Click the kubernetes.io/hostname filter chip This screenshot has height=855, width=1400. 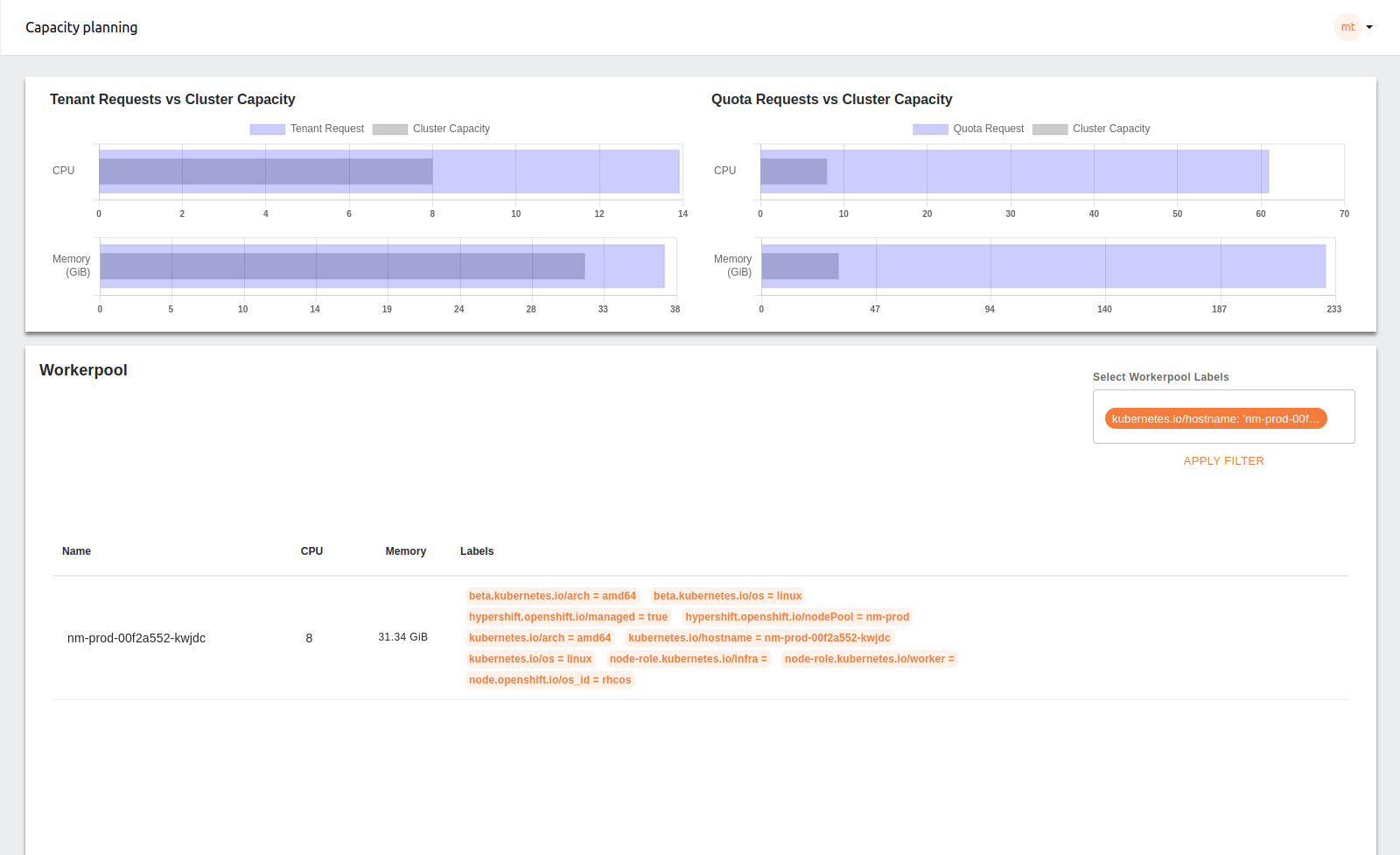coord(1215,419)
